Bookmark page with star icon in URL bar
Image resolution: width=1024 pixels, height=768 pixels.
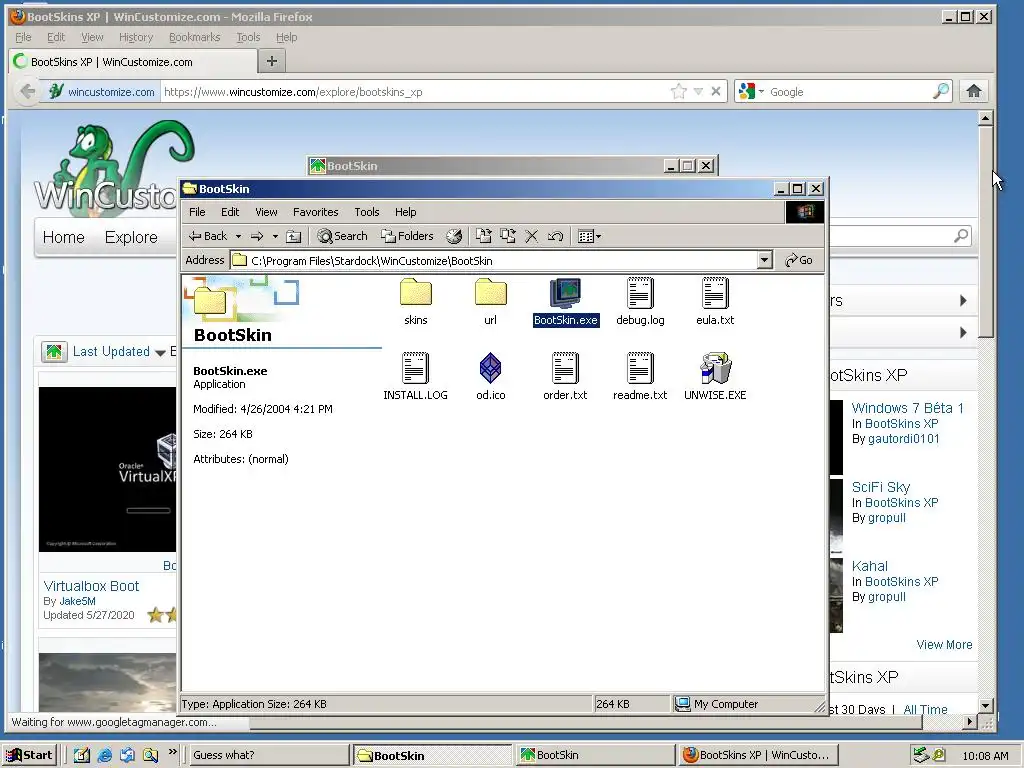tap(679, 91)
